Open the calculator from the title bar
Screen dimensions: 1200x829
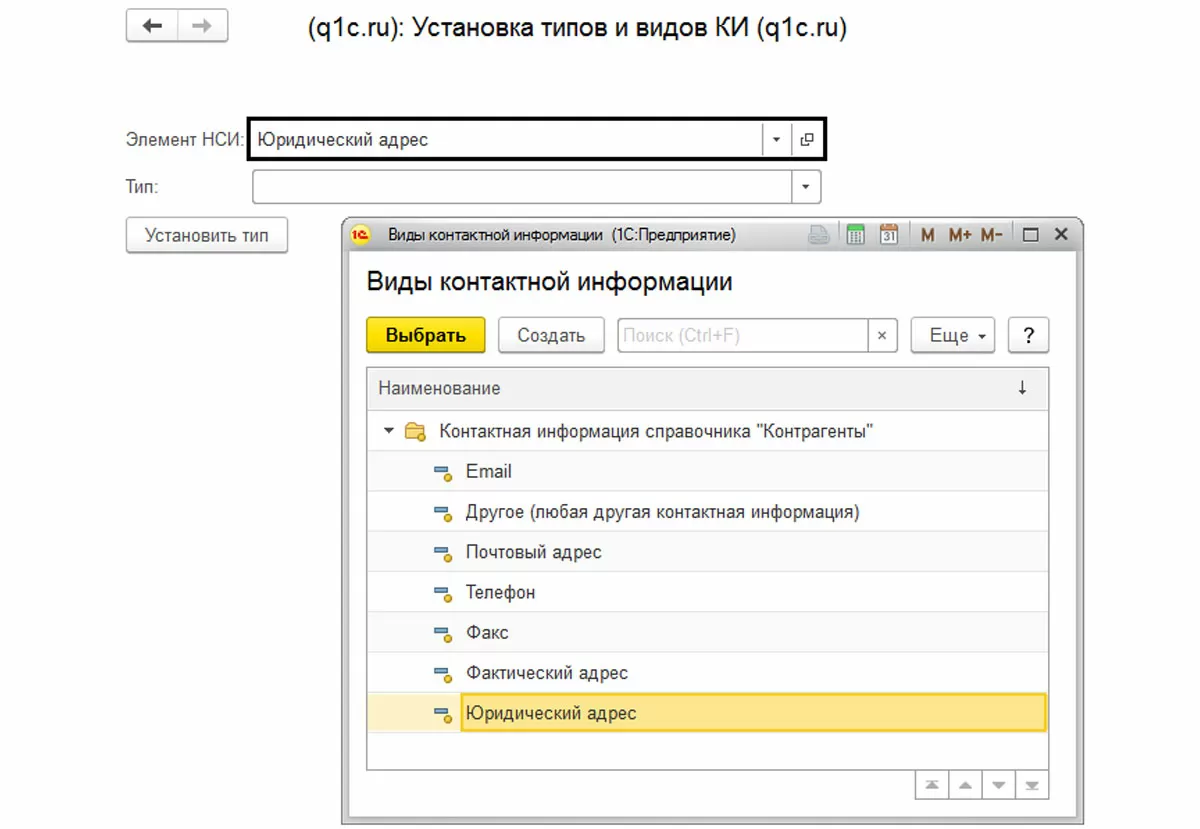click(855, 235)
